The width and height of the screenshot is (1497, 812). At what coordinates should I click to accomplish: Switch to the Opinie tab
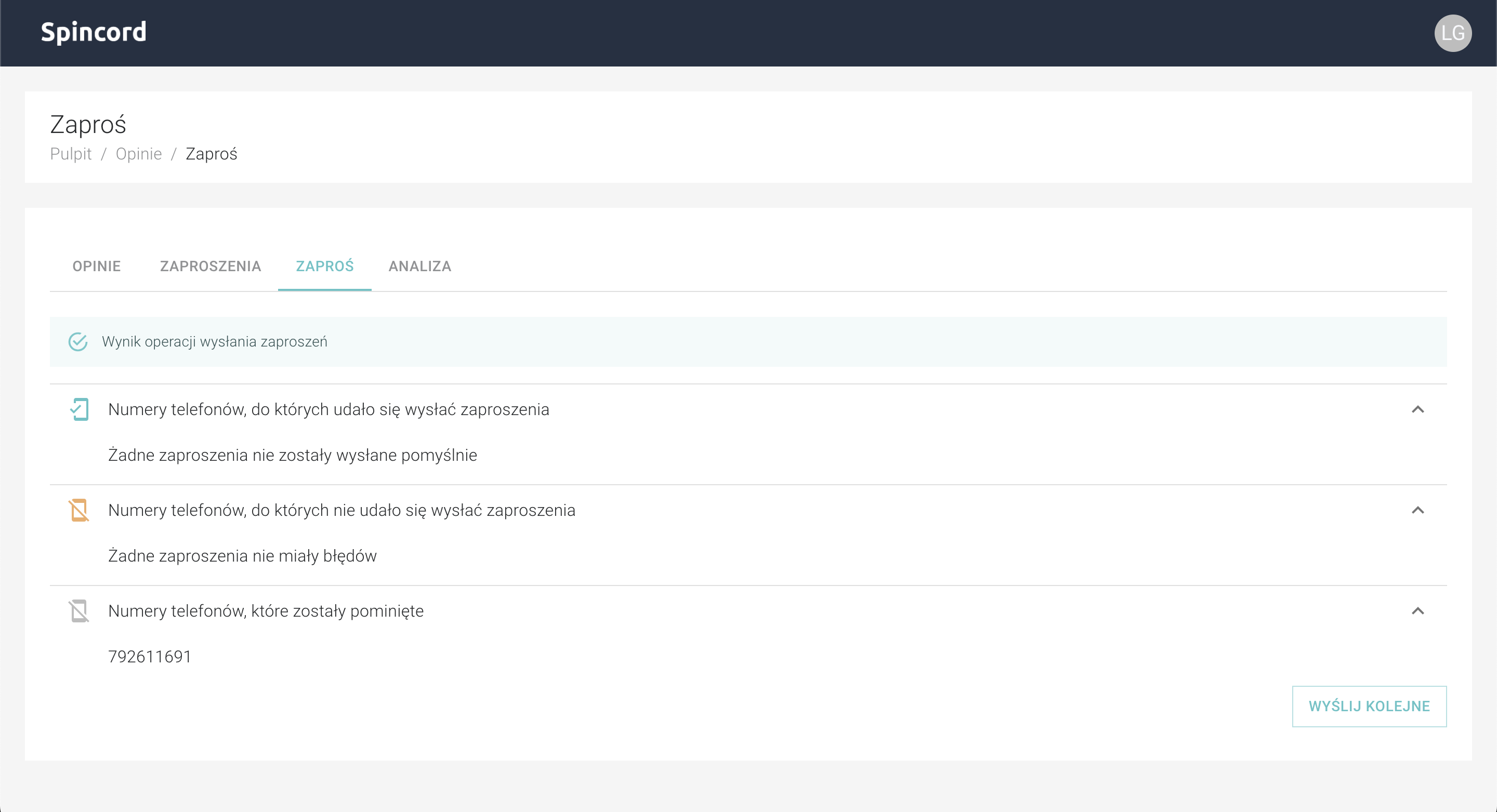pyautogui.click(x=97, y=266)
